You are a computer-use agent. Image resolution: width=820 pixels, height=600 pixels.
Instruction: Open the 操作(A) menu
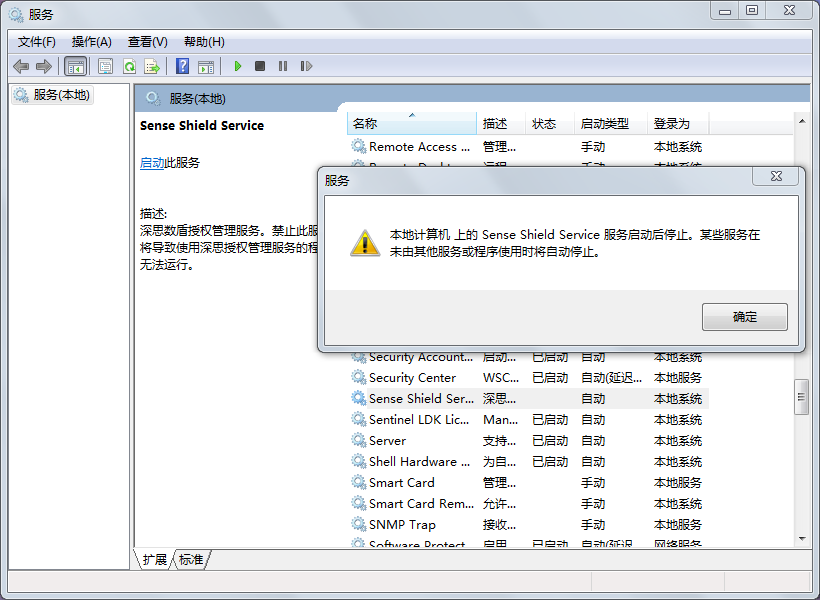(92, 42)
